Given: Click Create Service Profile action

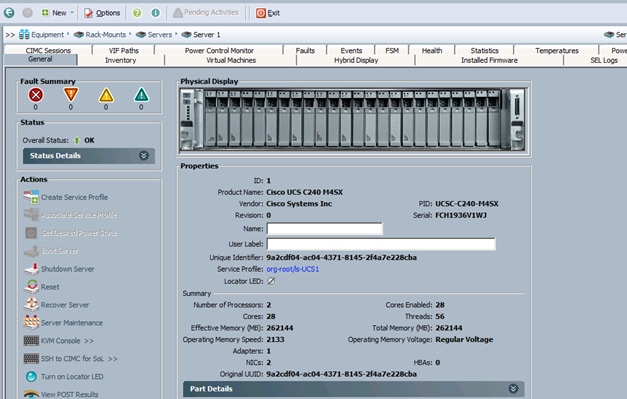Looking at the screenshot, I should coord(74,197).
